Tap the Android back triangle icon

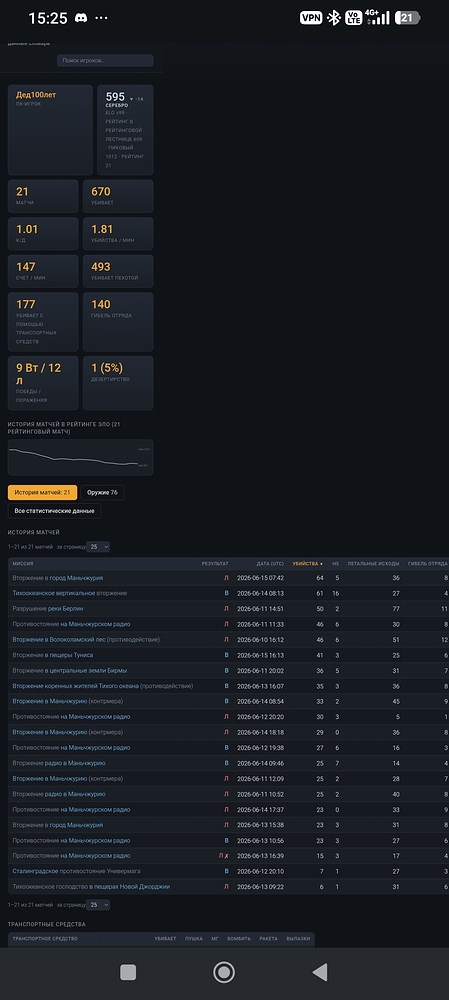(320, 972)
